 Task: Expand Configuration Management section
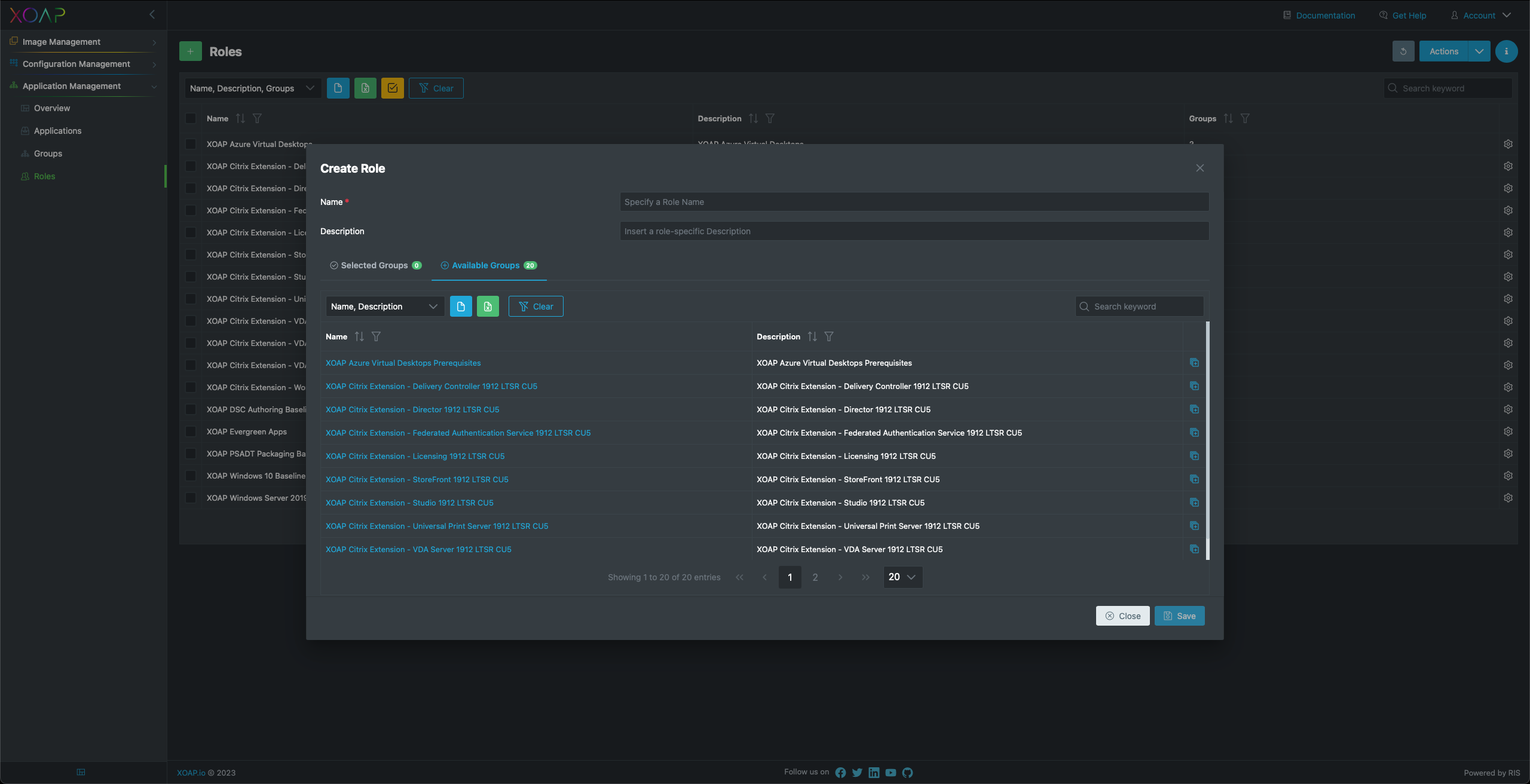[x=83, y=64]
